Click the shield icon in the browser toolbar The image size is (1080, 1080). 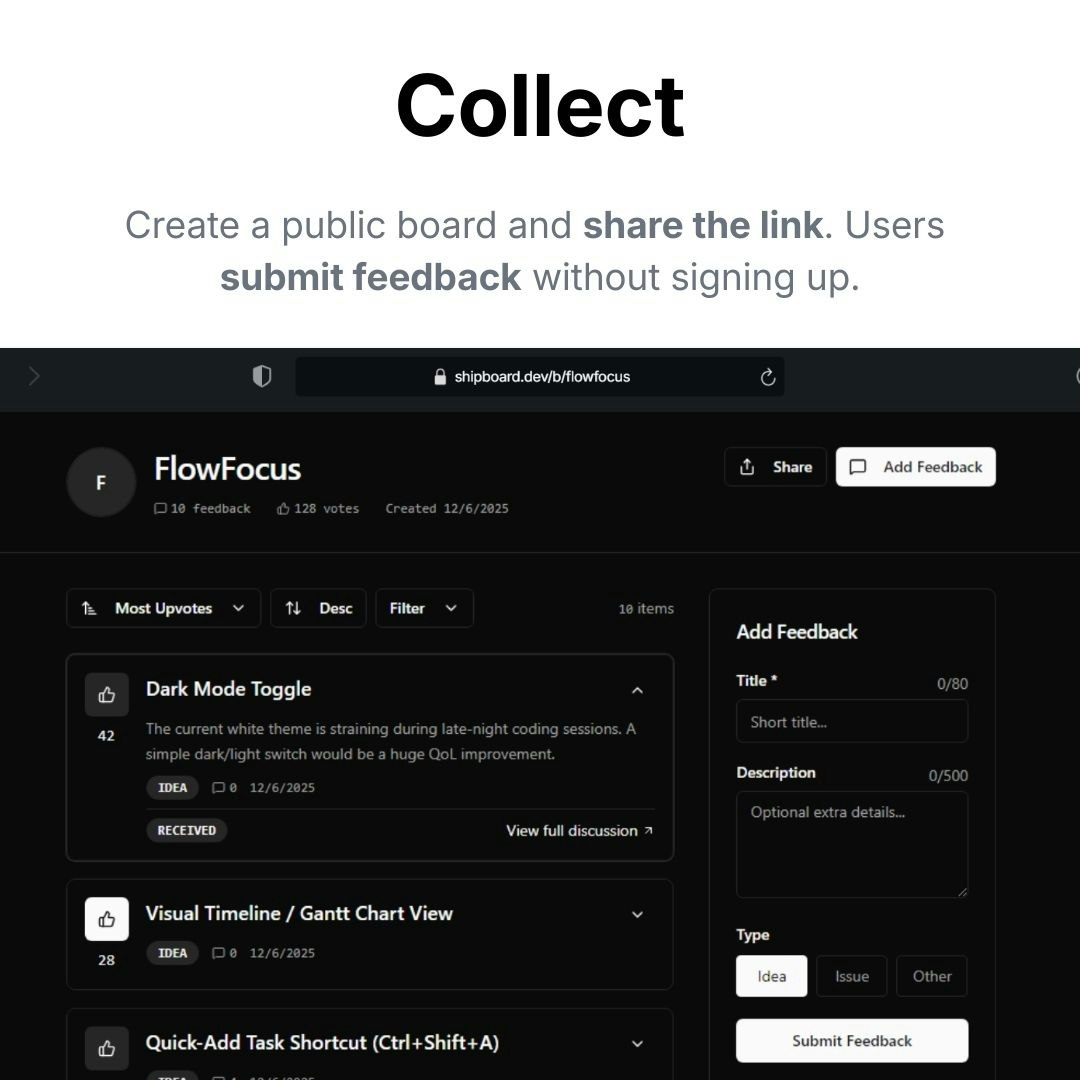tap(262, 376)
